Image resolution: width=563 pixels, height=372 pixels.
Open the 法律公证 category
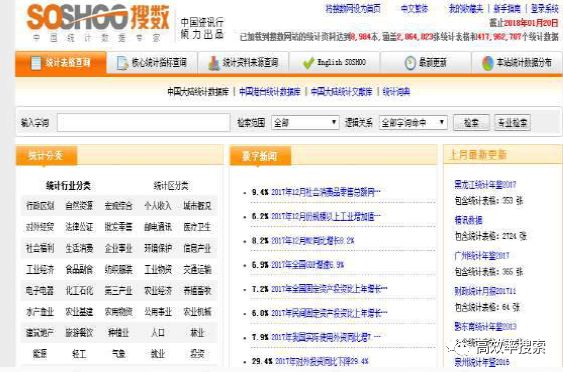point(79,227)
